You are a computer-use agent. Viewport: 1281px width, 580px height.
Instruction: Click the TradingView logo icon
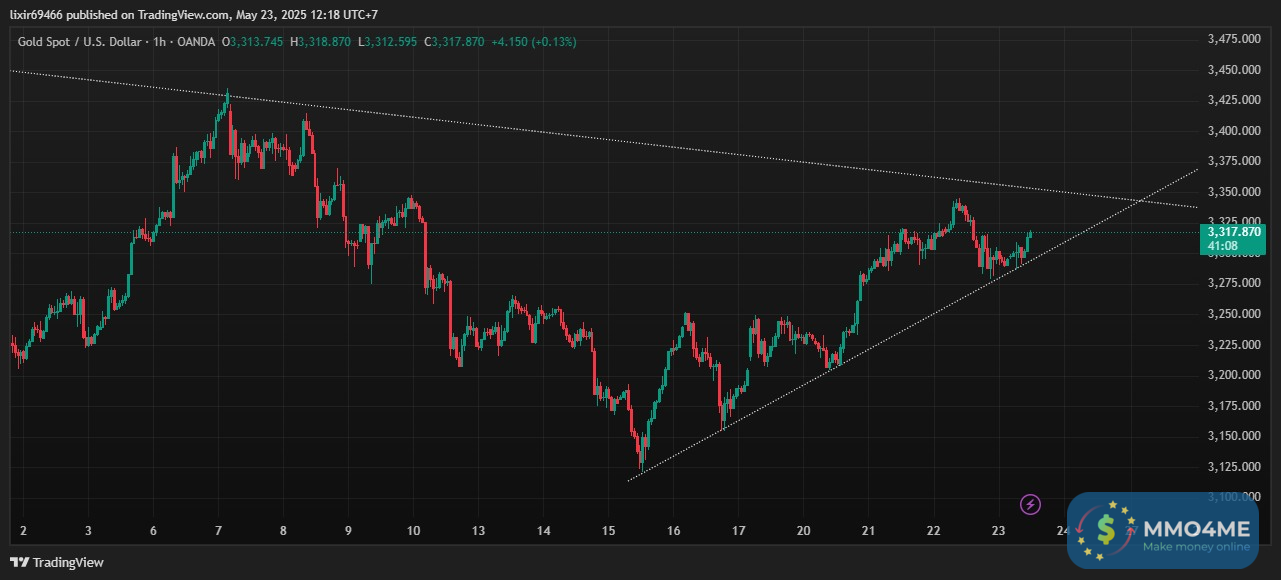[19, 562]
